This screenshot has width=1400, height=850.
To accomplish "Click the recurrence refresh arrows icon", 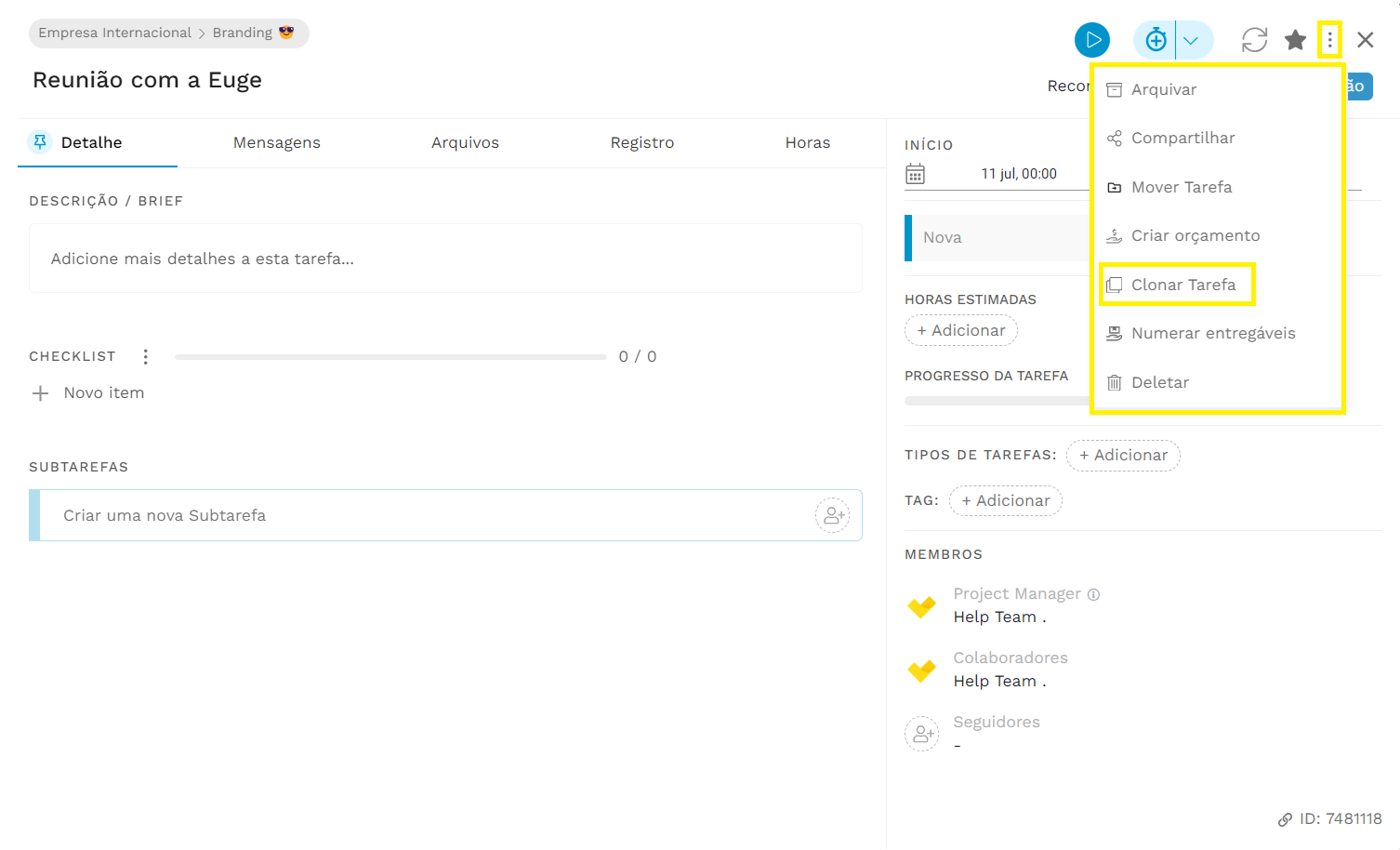I will 1254,40.
